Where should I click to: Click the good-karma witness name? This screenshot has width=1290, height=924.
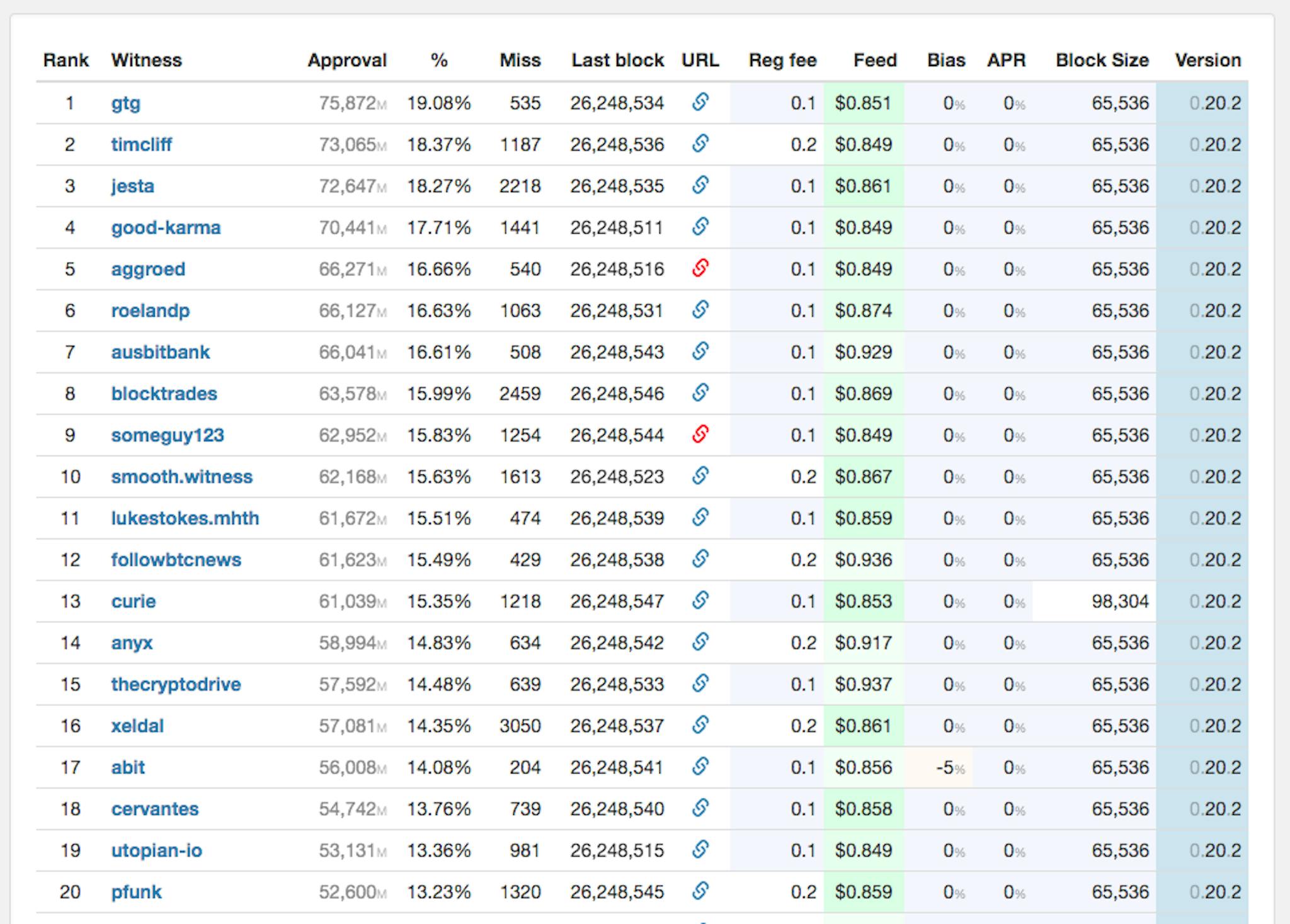pyautogui.click(x=166, y=228)
